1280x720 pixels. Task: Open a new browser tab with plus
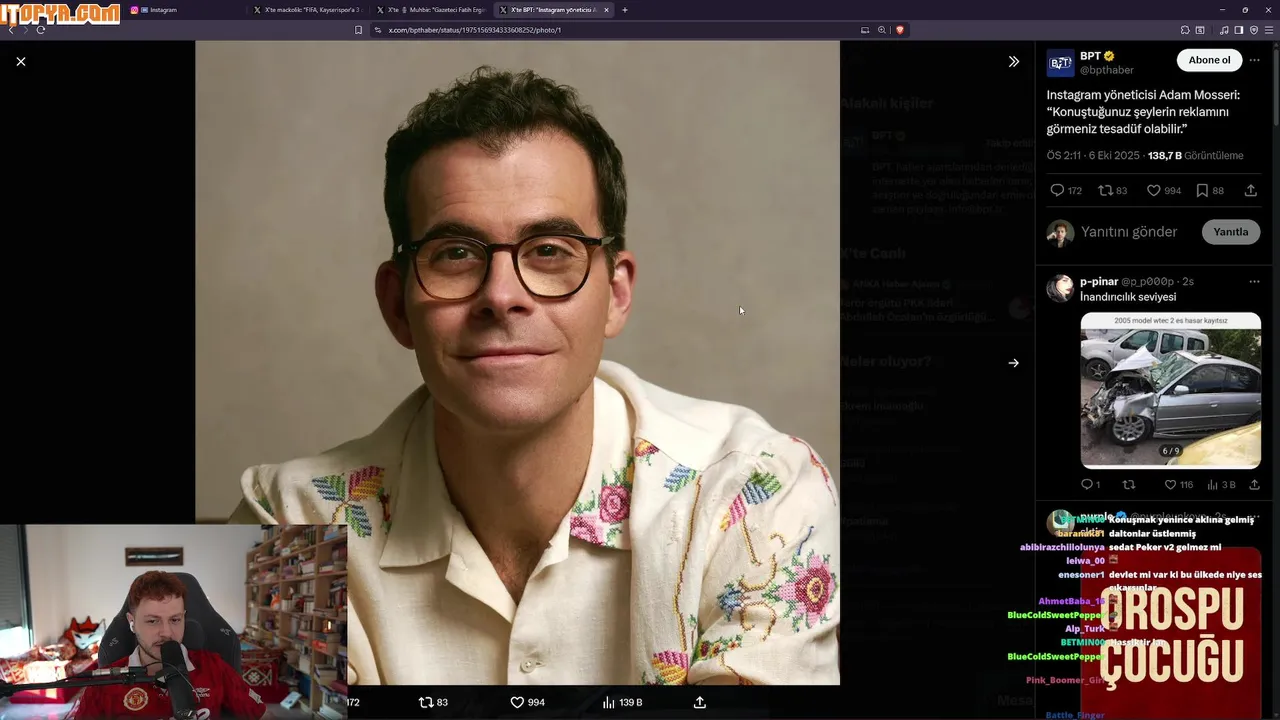pos(625,10)
